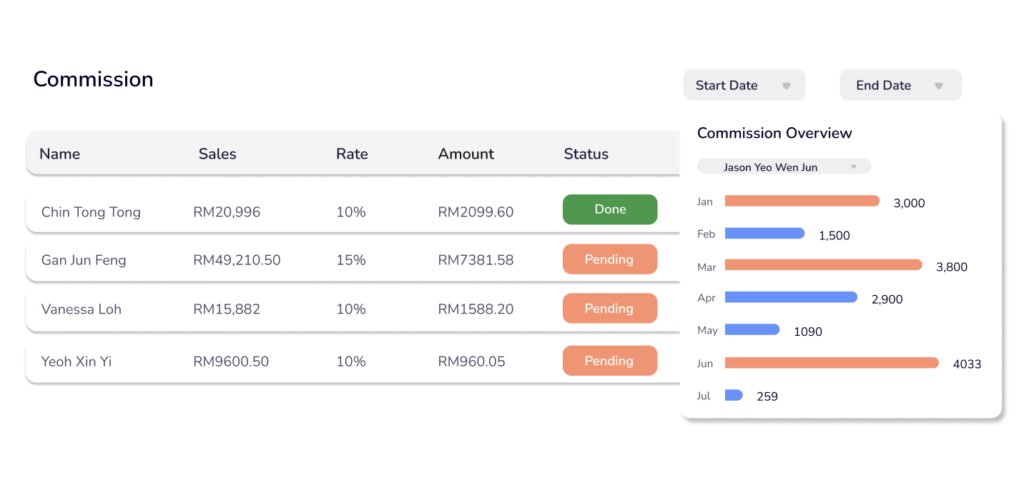Open the End Date dropdown
Screen dimensions: 1024x483
900,85
